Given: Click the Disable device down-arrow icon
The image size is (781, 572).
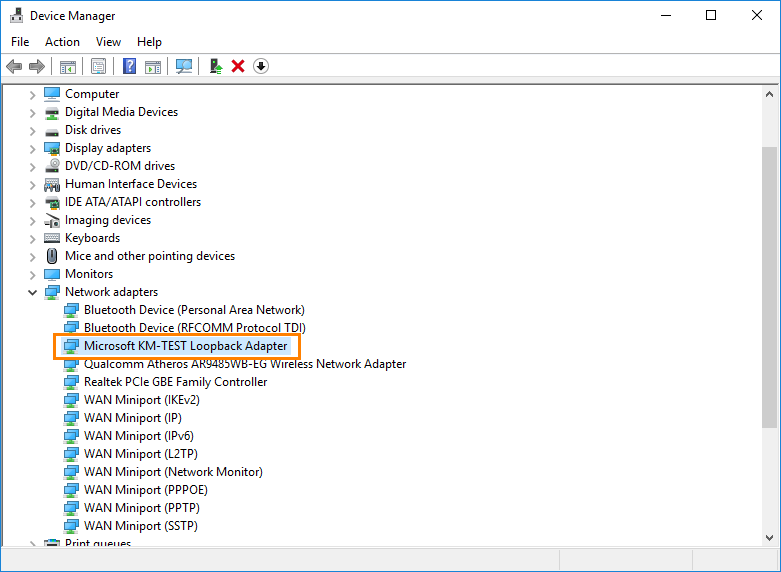Looking at the screenshot, I should 261,66.
